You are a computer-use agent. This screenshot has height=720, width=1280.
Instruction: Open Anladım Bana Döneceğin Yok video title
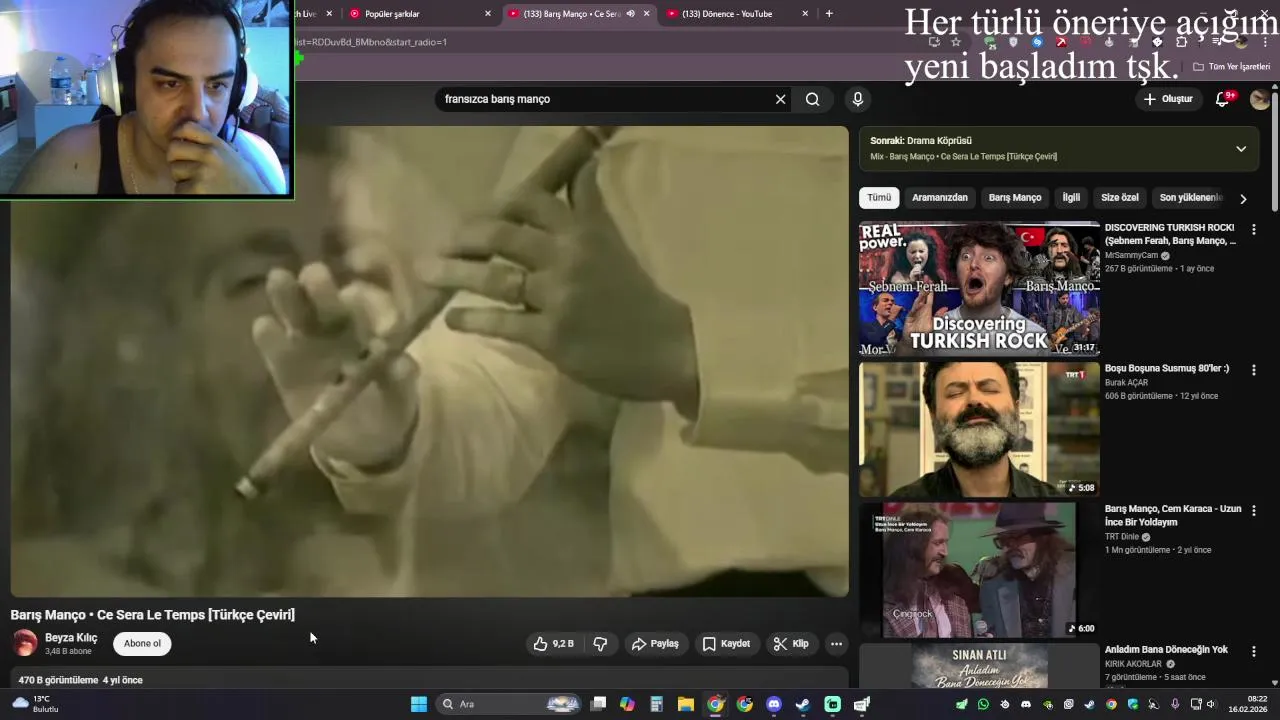[x=1166, y=649]
